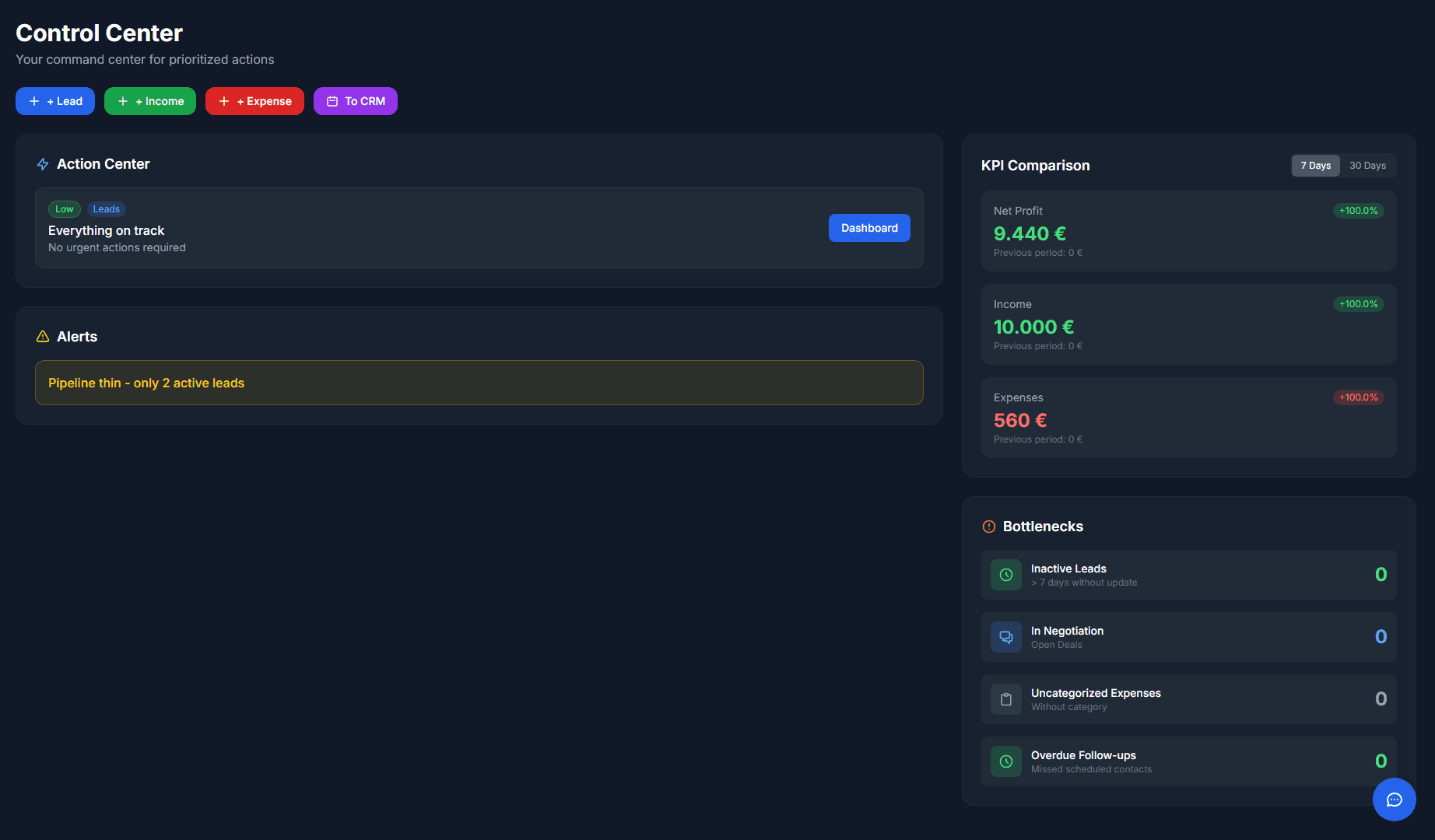This screenshot has width=1435, height=840.
Task: Click the calendar icon on To CRM button
Action: pos(333,100)
